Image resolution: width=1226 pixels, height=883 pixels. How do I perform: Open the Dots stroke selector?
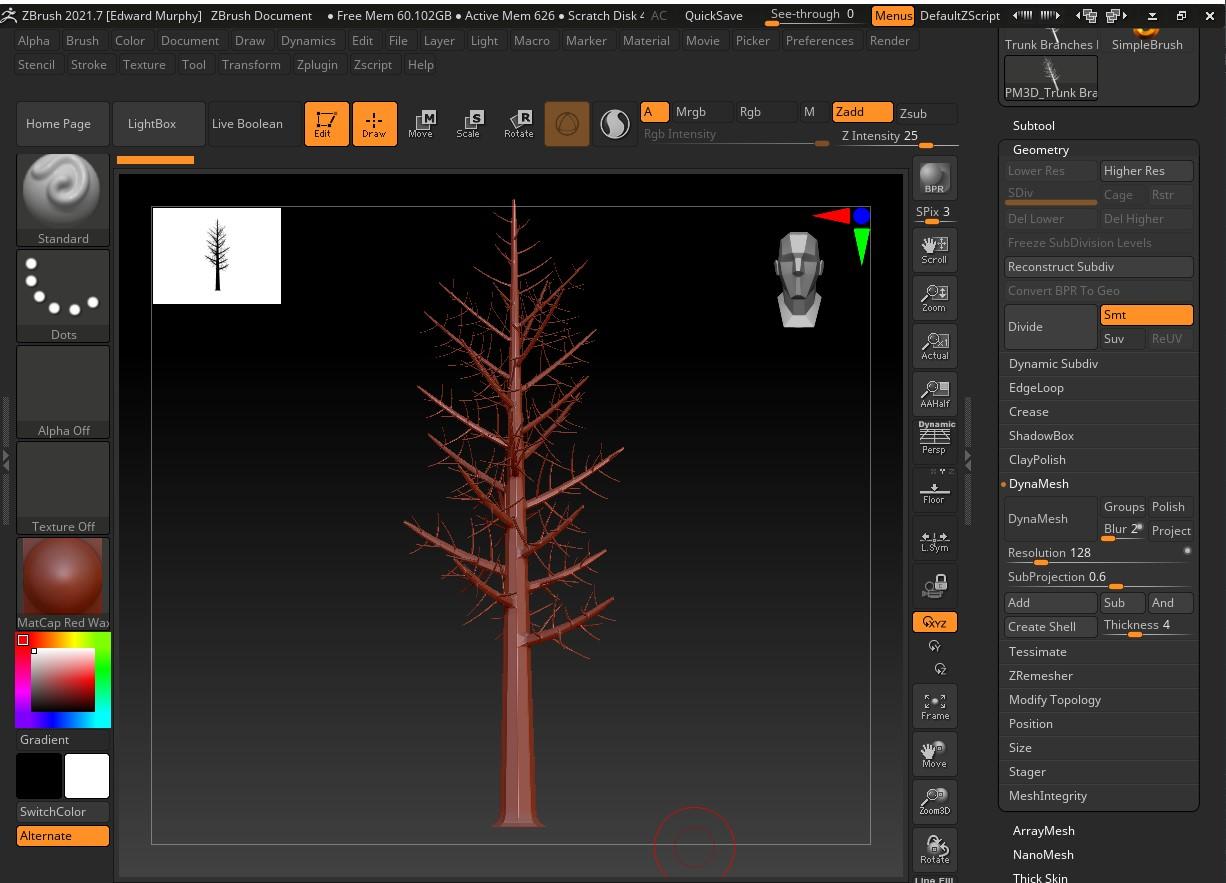pyautogui.click(x=63, y=296)
